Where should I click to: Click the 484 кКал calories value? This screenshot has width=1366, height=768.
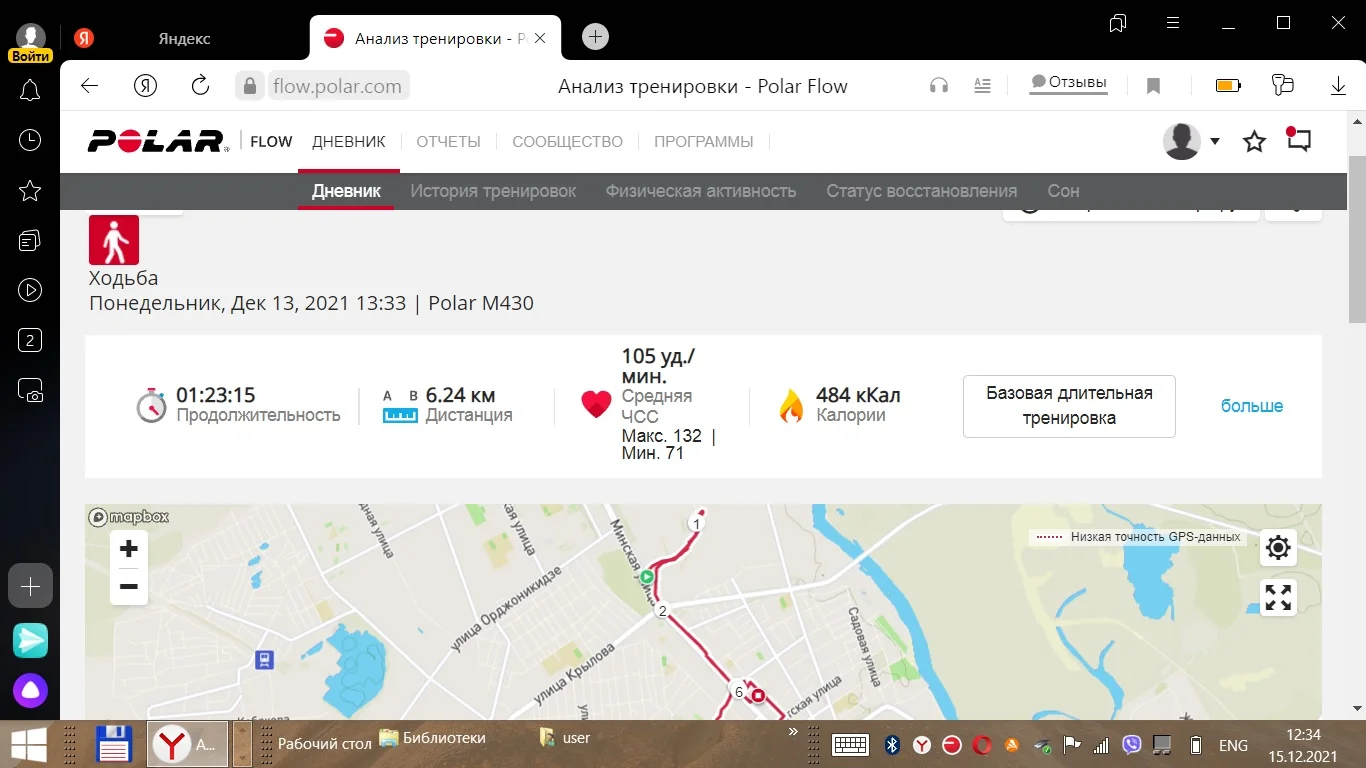point(858,395)
